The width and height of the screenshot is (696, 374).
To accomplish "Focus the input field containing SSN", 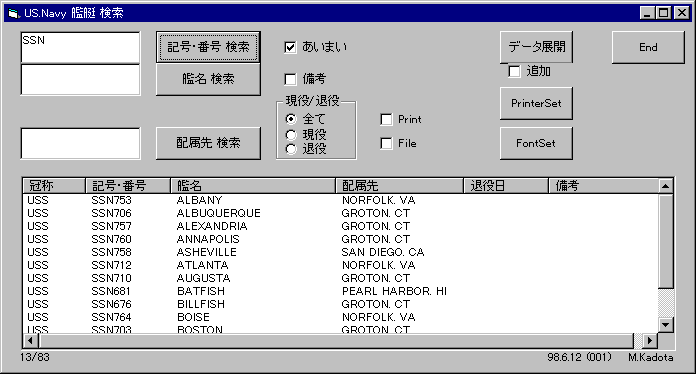I will 80,47.
